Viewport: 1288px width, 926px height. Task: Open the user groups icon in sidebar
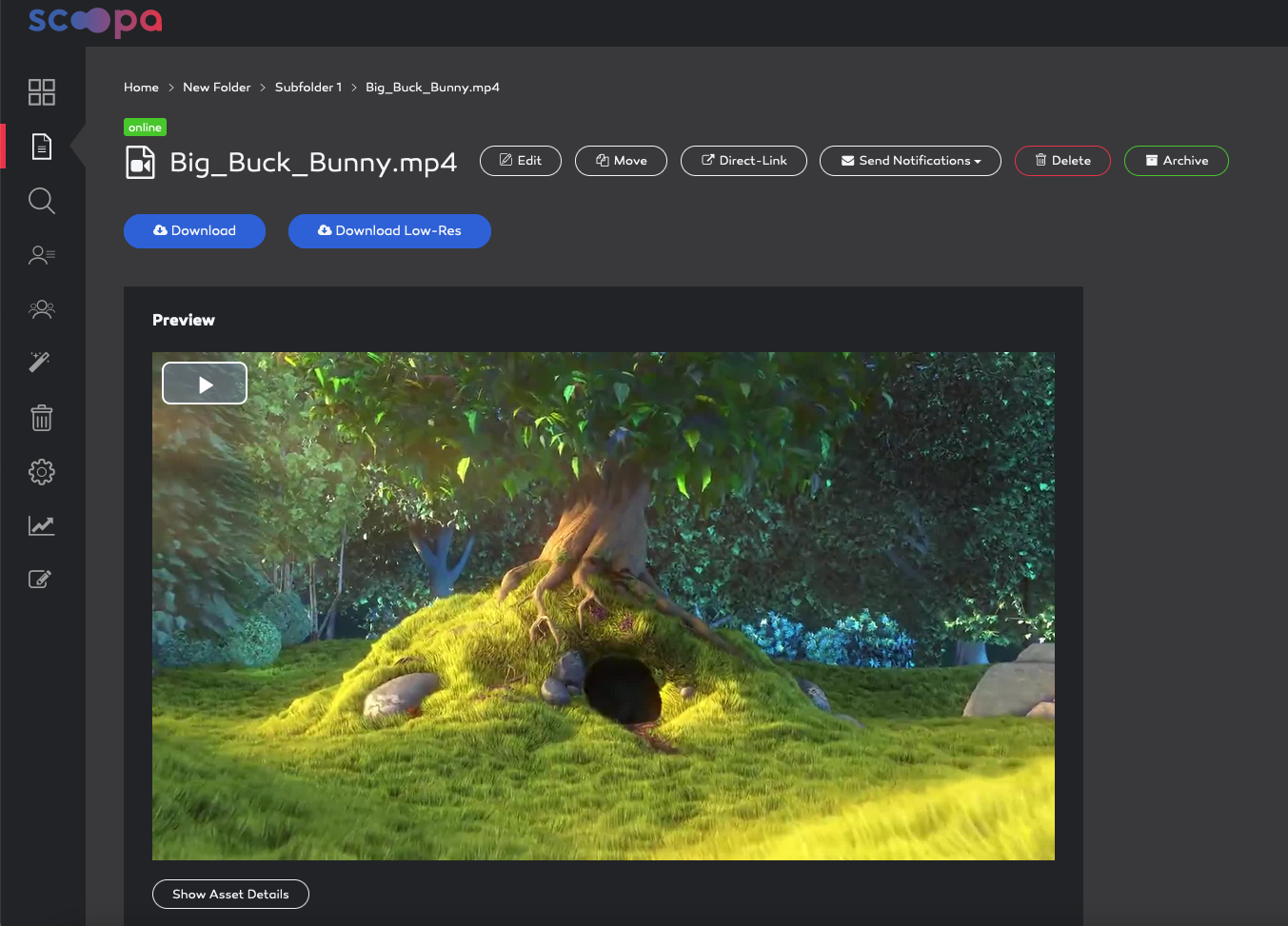[x=42, y=309]
